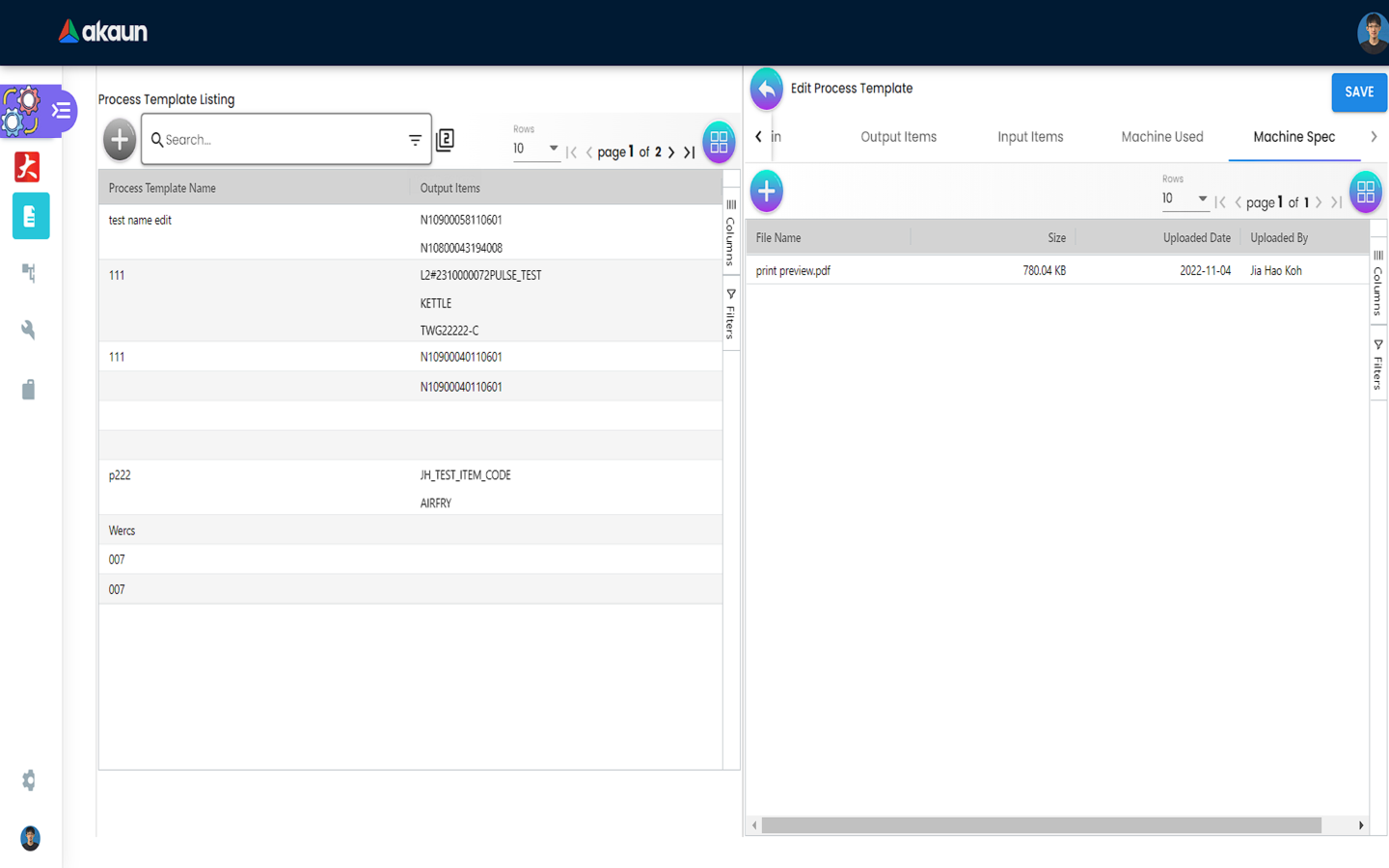Toggle the sidebar menu collapse button
Screen dimensions: 1389x868
(x=62, y=111)
